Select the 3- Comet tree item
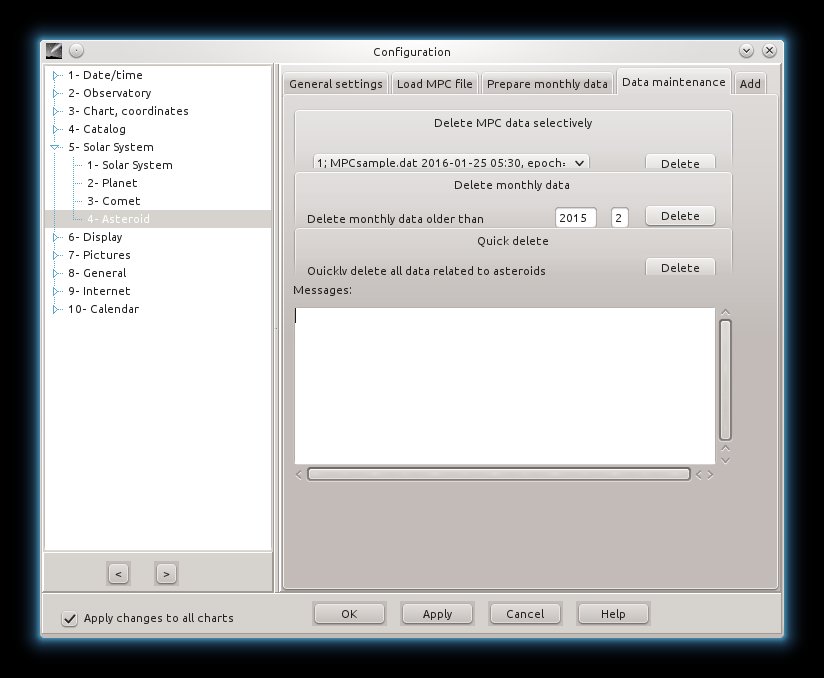 point(114,201)
